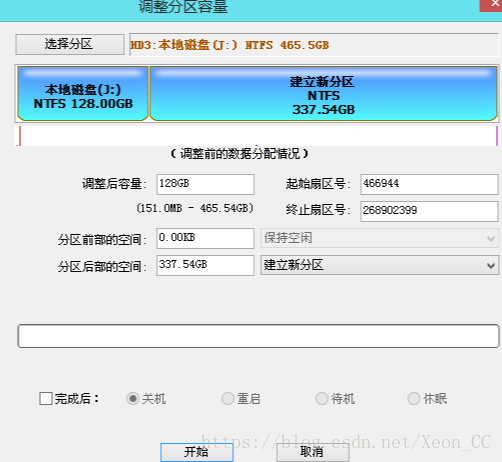The image size is (502, 462).
Task: Open the 建立新分区 dropdown
Action: pyautogui.click(x=380, y=265)
